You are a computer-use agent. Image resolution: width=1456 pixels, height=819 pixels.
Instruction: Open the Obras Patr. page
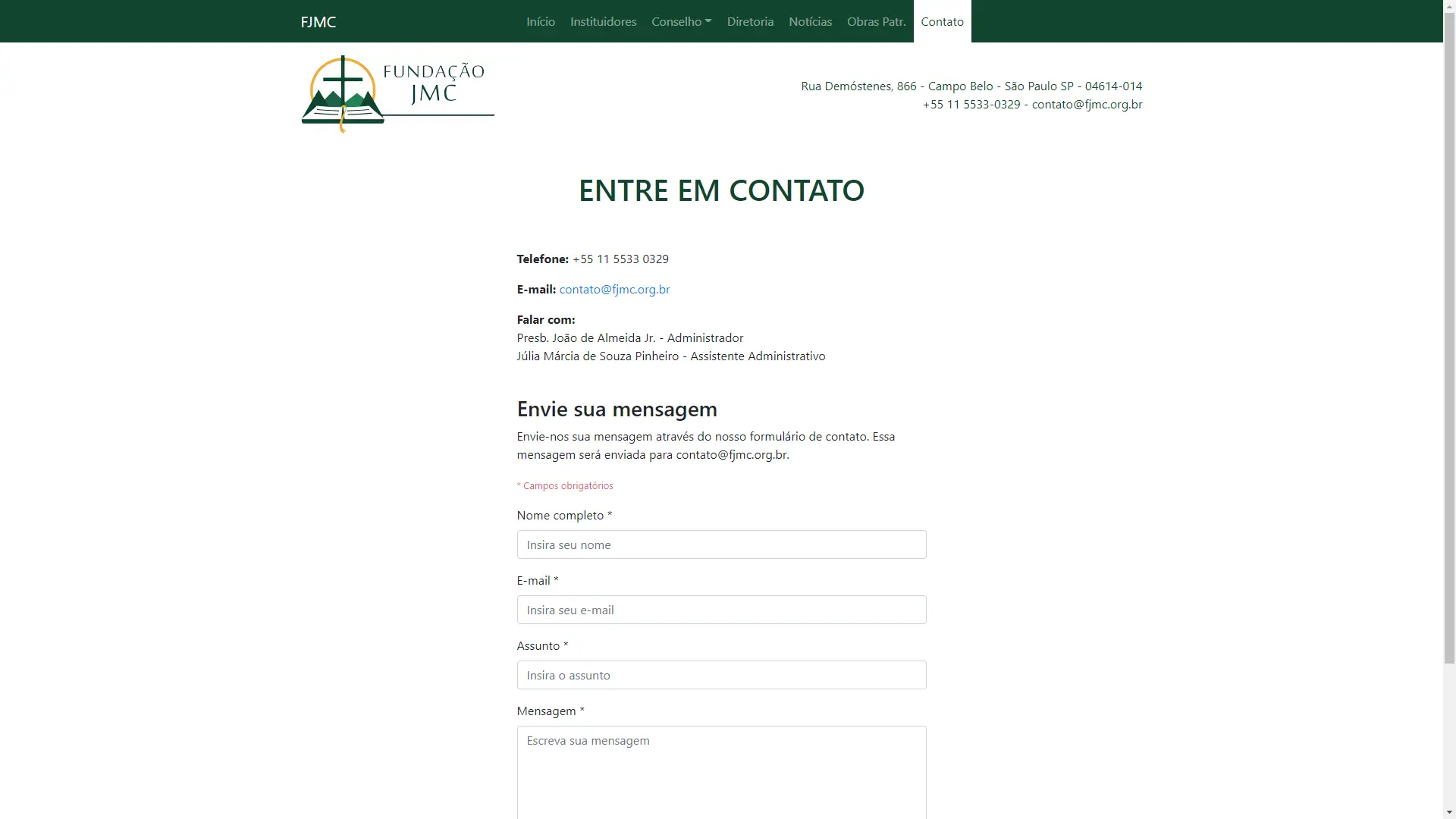click(x=876, y=21)
